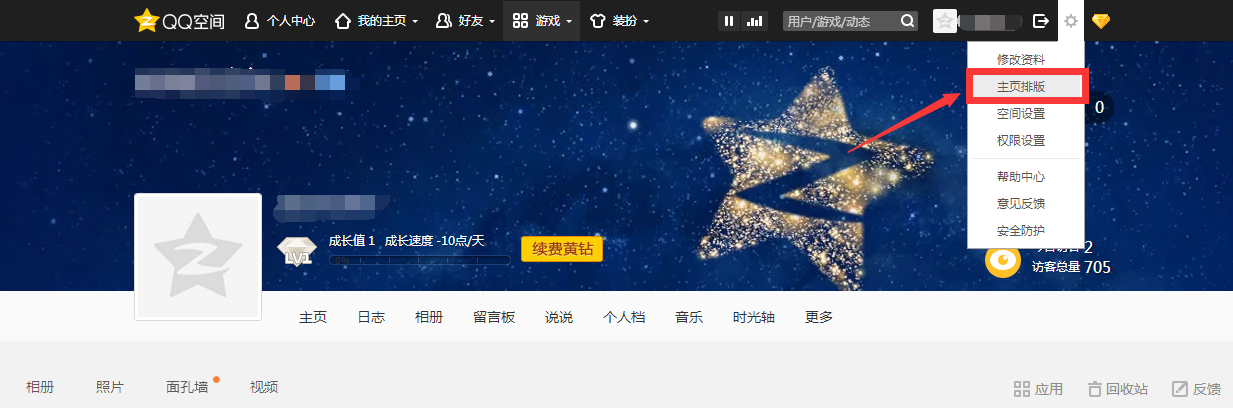Choose 权限设置 in the dropdown list
The image size is (1233, 408).
[x=1021, y=141]
